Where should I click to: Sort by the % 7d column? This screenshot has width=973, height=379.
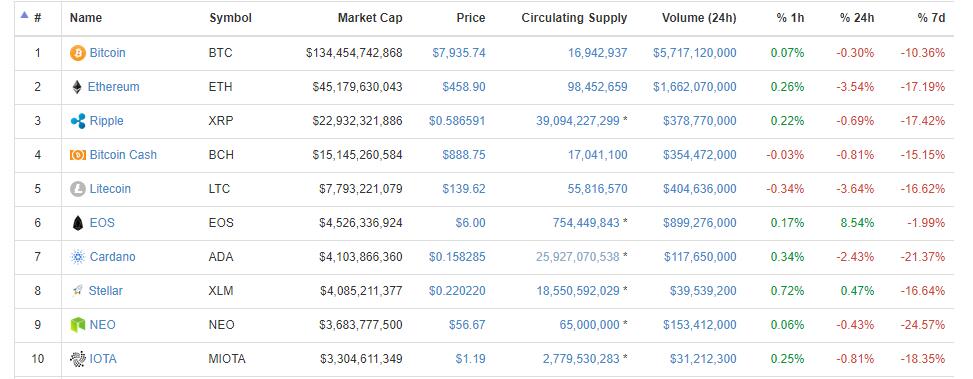[931, 18]
